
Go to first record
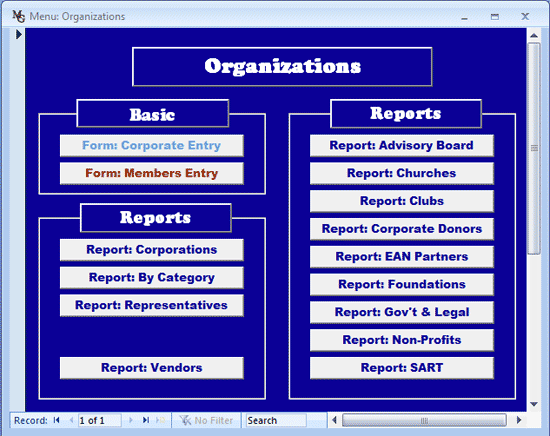(56, 420)
